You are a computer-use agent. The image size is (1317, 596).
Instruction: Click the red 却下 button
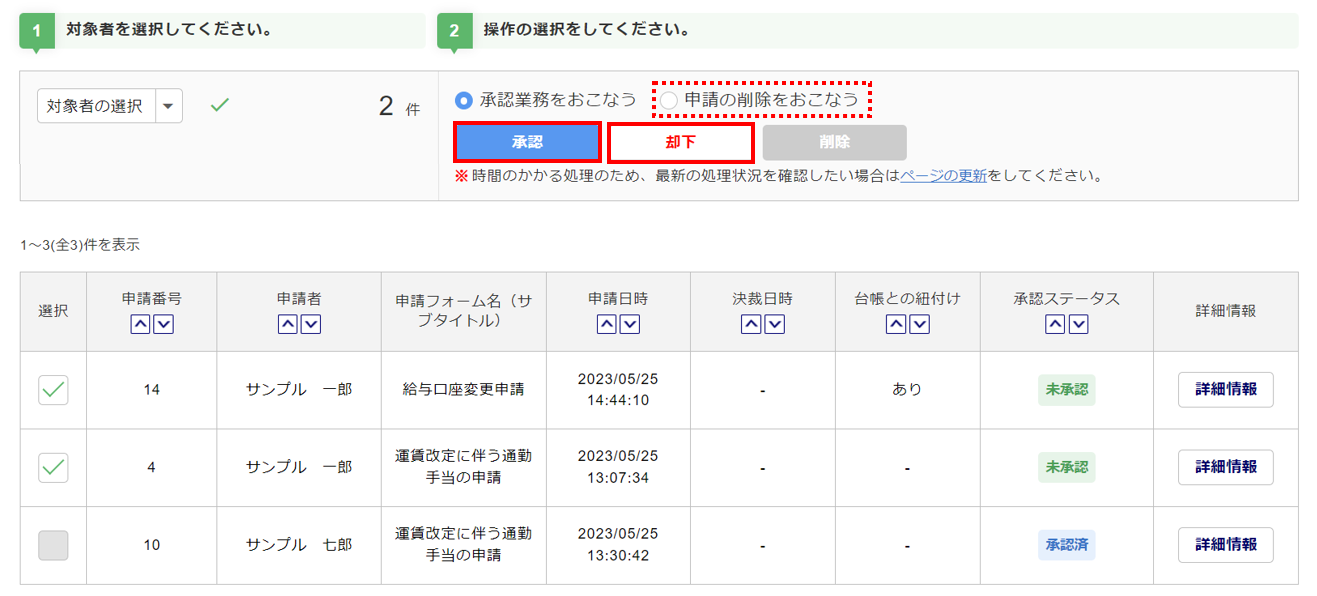680,142
